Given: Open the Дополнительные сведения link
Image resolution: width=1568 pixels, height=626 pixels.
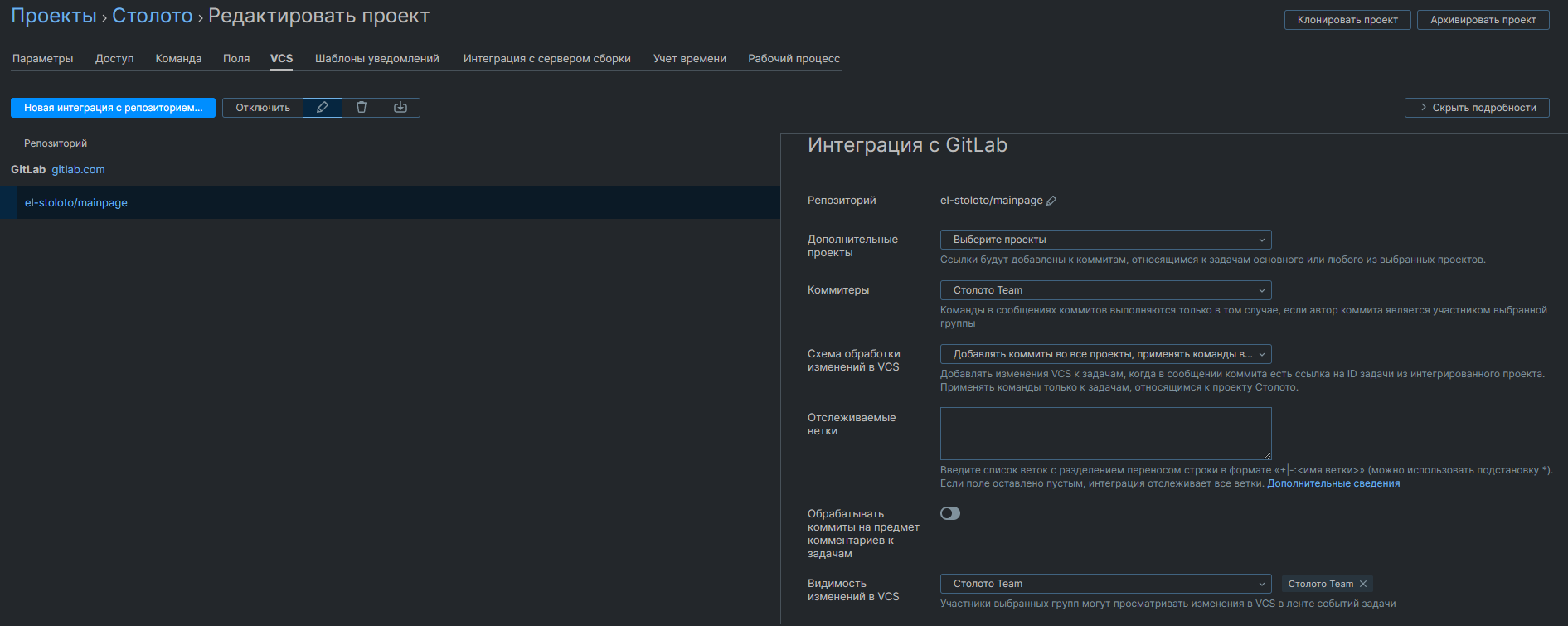Looking at the screenshot, I should click(x=1333, y=483).
